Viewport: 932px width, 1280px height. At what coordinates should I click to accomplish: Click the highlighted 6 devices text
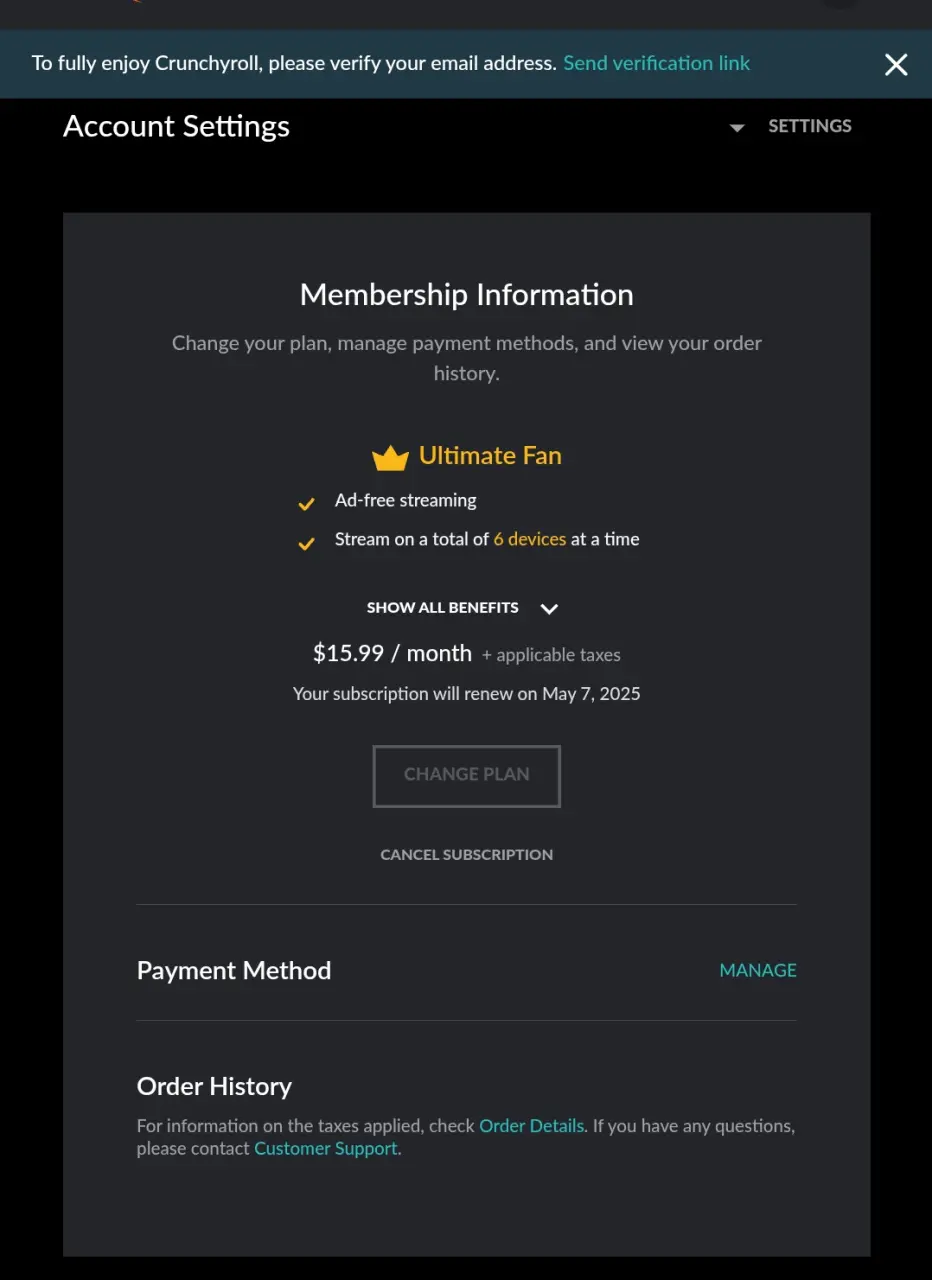(x=530, y=539)
